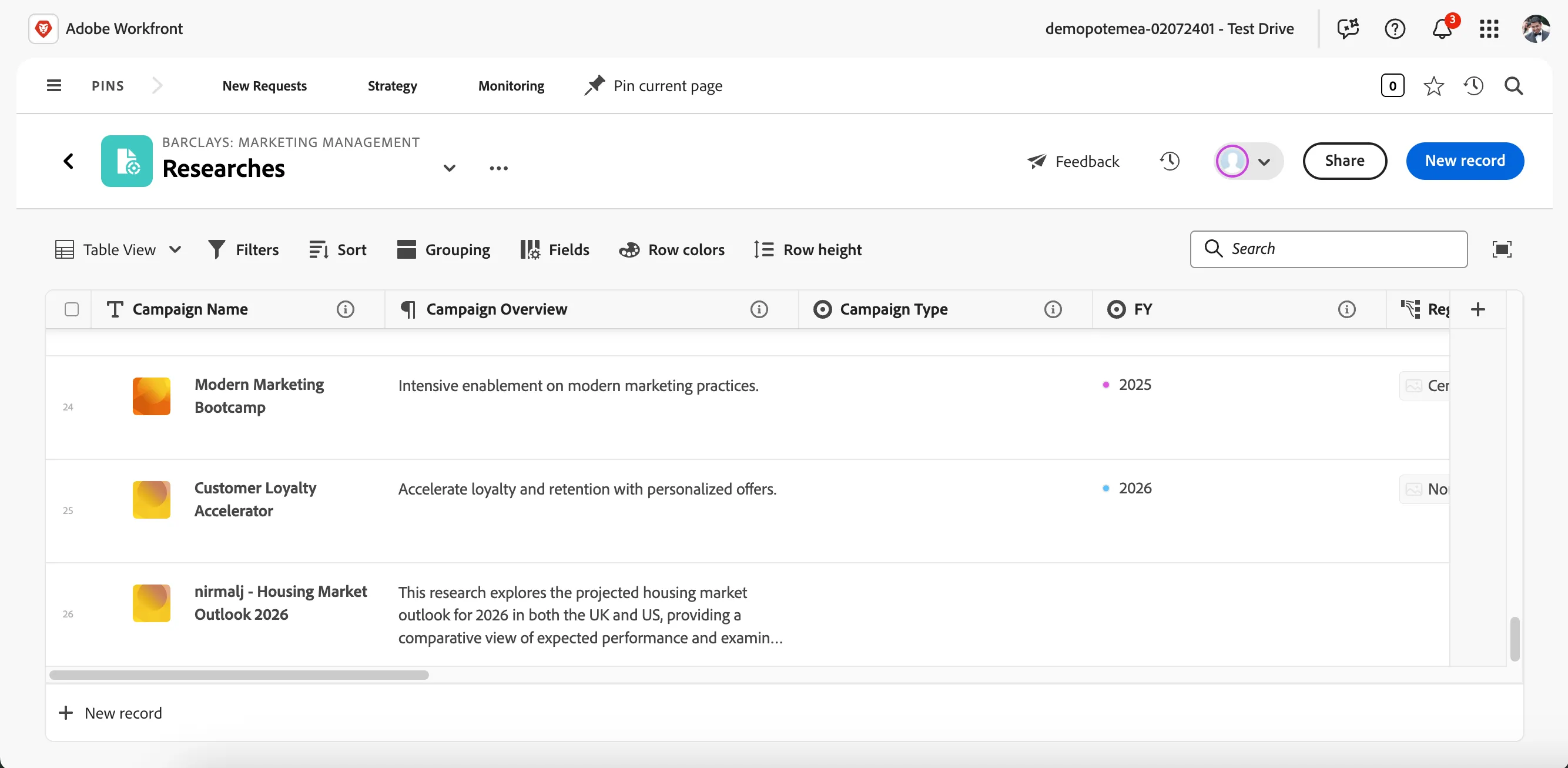The height and width of the screenshot is (768, 1568).
Task: Open the help question mark icon
Action: coord(1395,29)
